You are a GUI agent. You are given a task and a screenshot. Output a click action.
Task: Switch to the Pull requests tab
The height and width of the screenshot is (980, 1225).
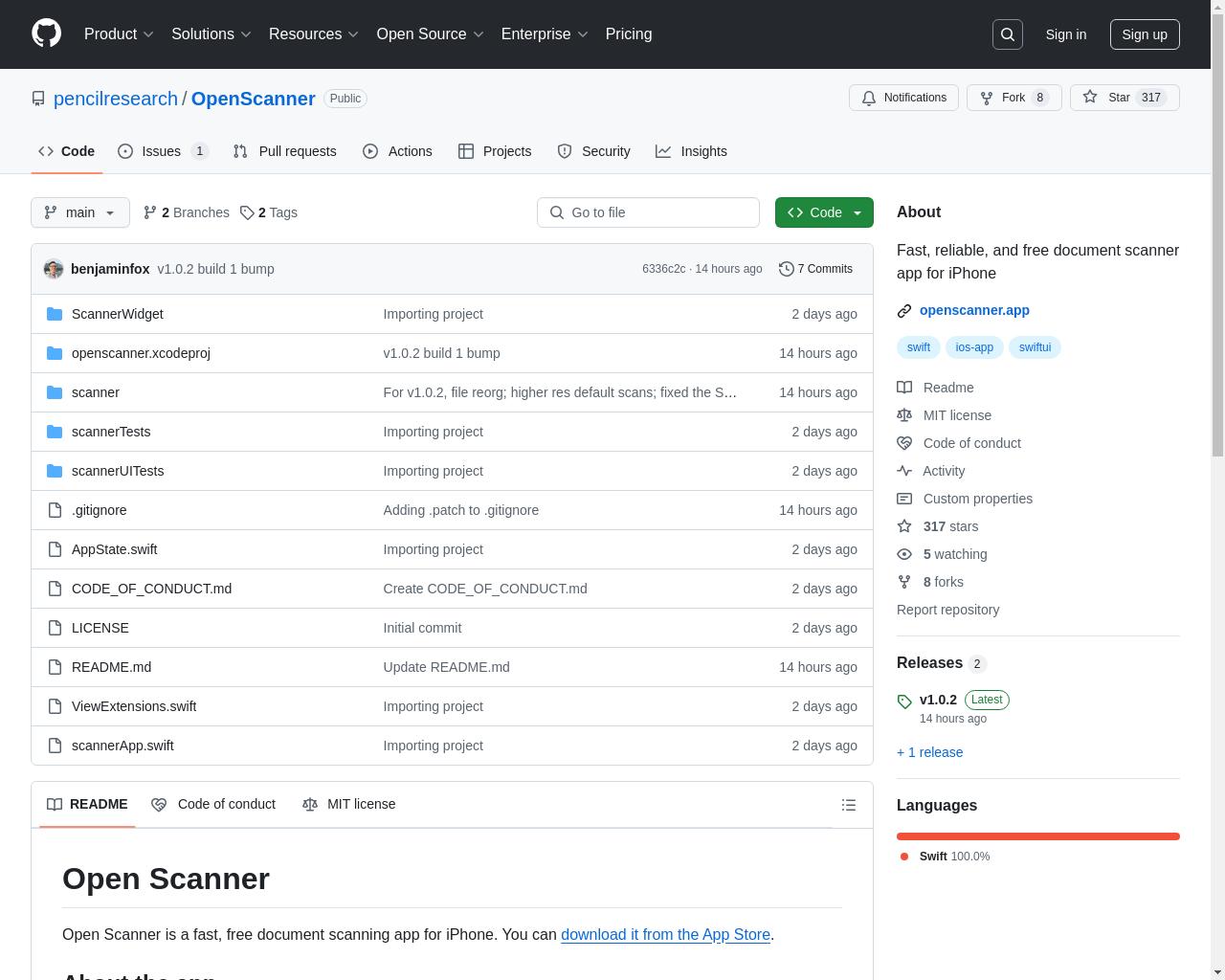coord(284,151)
